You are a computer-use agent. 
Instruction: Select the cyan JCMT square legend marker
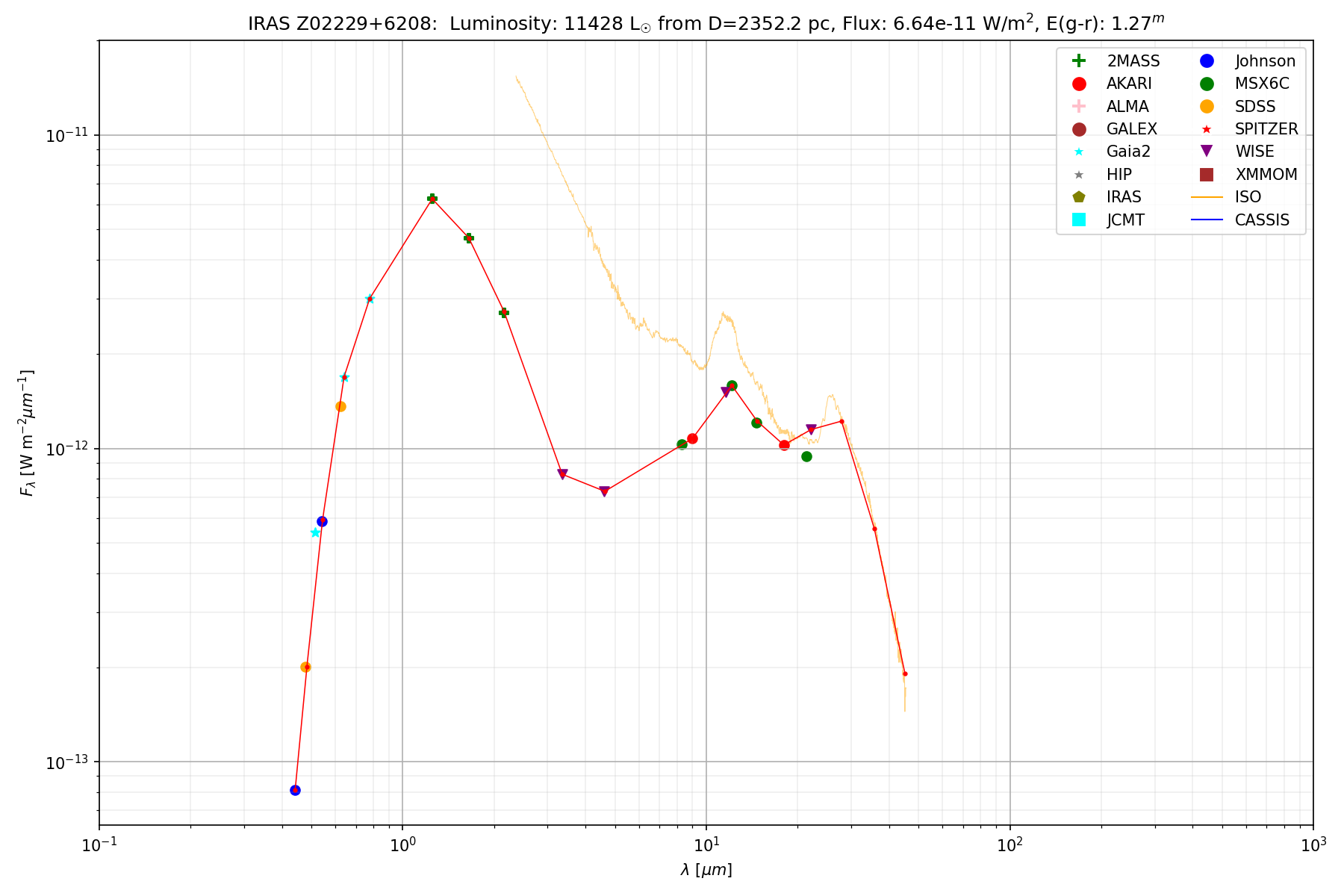point(1078,220)
